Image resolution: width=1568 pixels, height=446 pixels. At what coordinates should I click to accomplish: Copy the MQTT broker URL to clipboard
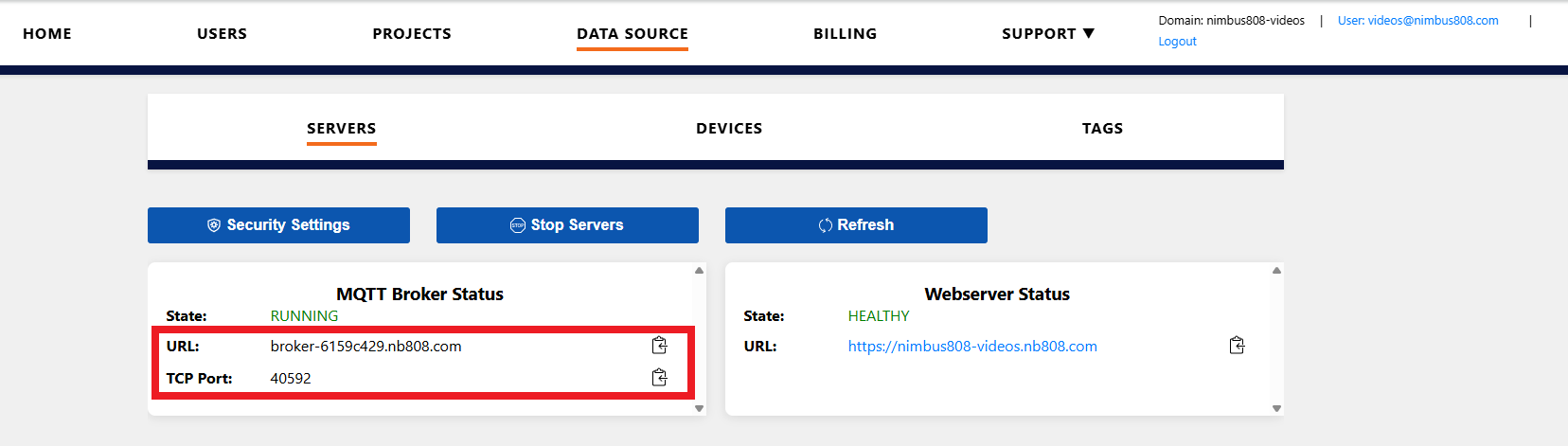tap(659, 346)
